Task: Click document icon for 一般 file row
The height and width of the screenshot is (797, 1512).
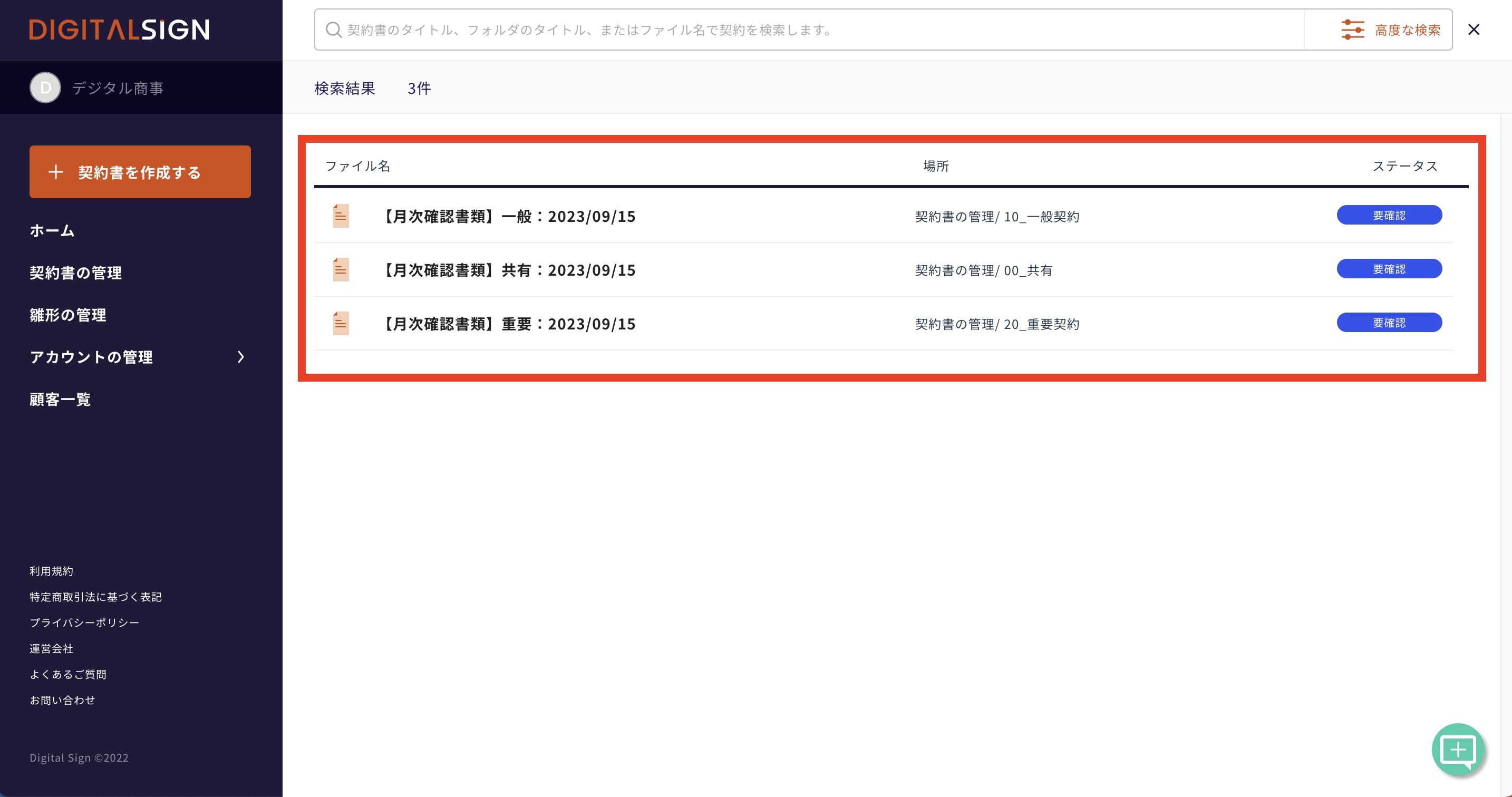Action: pos(341,216)
